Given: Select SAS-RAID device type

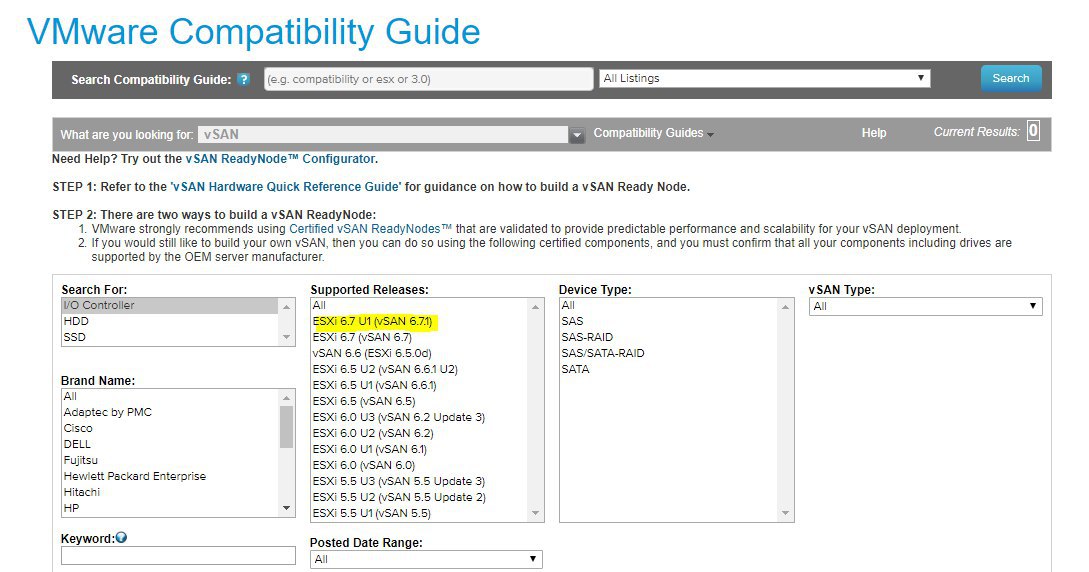Looking at the screenshot, I should pos(668,337).
